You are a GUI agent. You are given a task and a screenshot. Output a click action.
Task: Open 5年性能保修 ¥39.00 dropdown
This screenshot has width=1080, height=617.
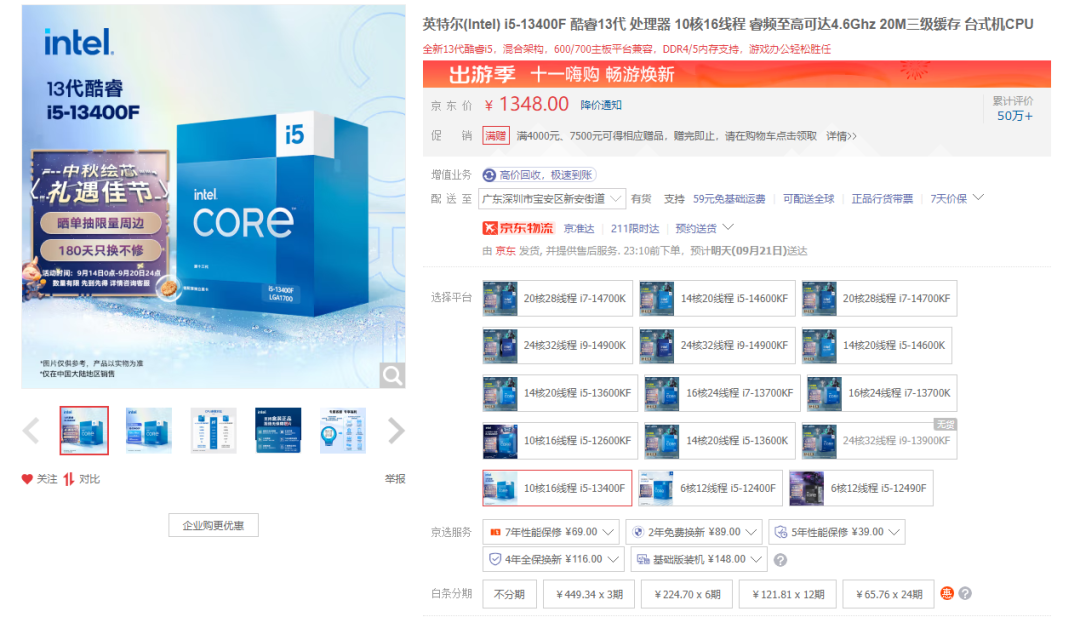(837, 532)
